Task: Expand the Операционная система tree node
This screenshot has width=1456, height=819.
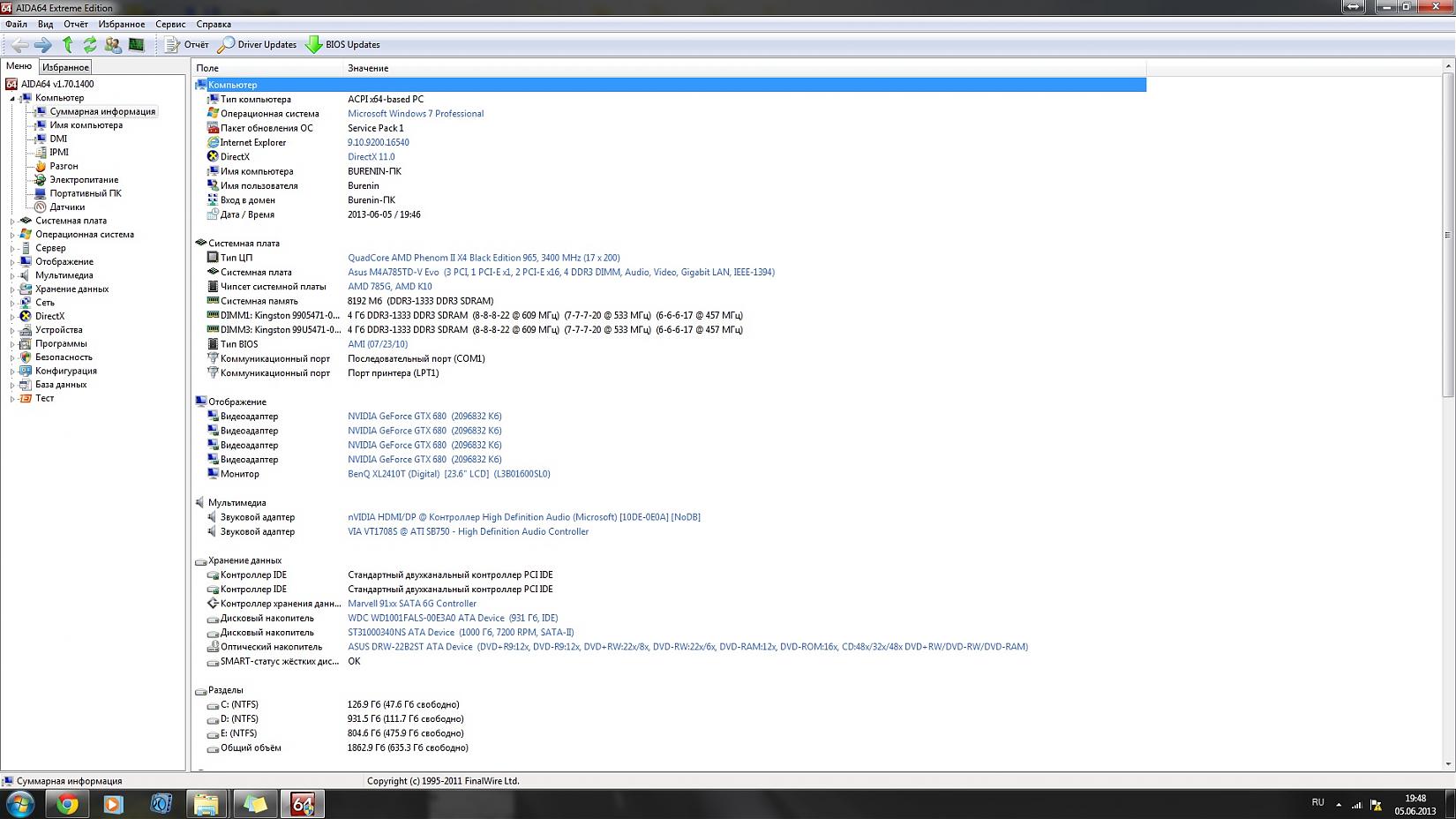Action: tap(12, 235)
